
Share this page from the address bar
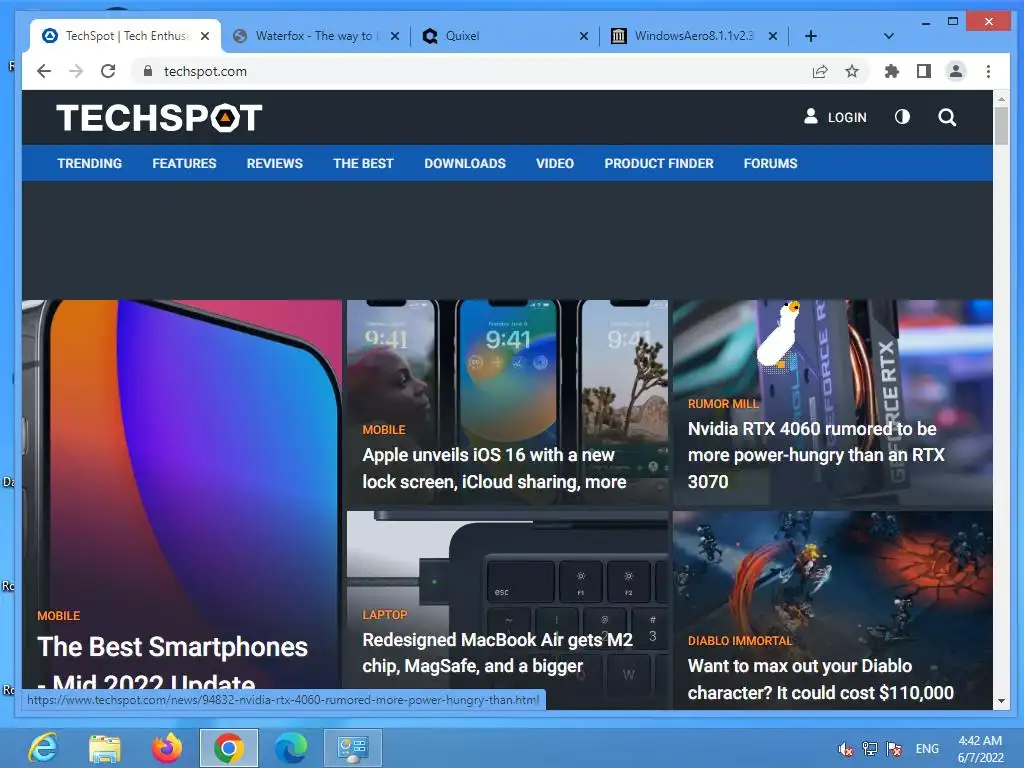[820, 71]
